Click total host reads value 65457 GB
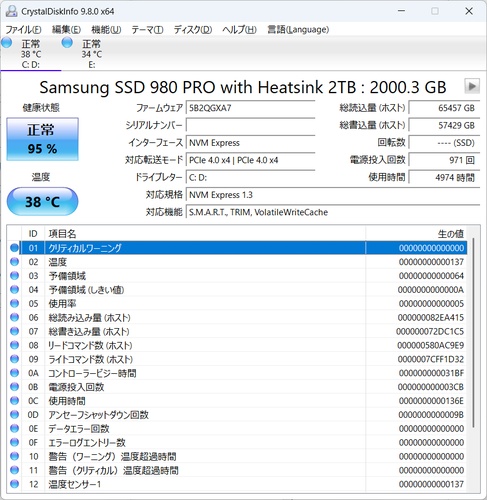 pyautogui.click(x=444, y=108)
